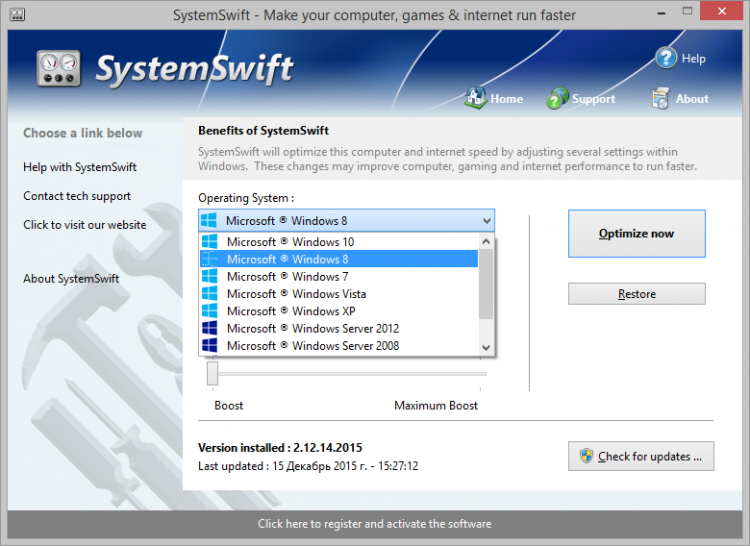Click the SystemSwift gauge logo icon
This screenshot has width=750, height=546.
(58, 69)
